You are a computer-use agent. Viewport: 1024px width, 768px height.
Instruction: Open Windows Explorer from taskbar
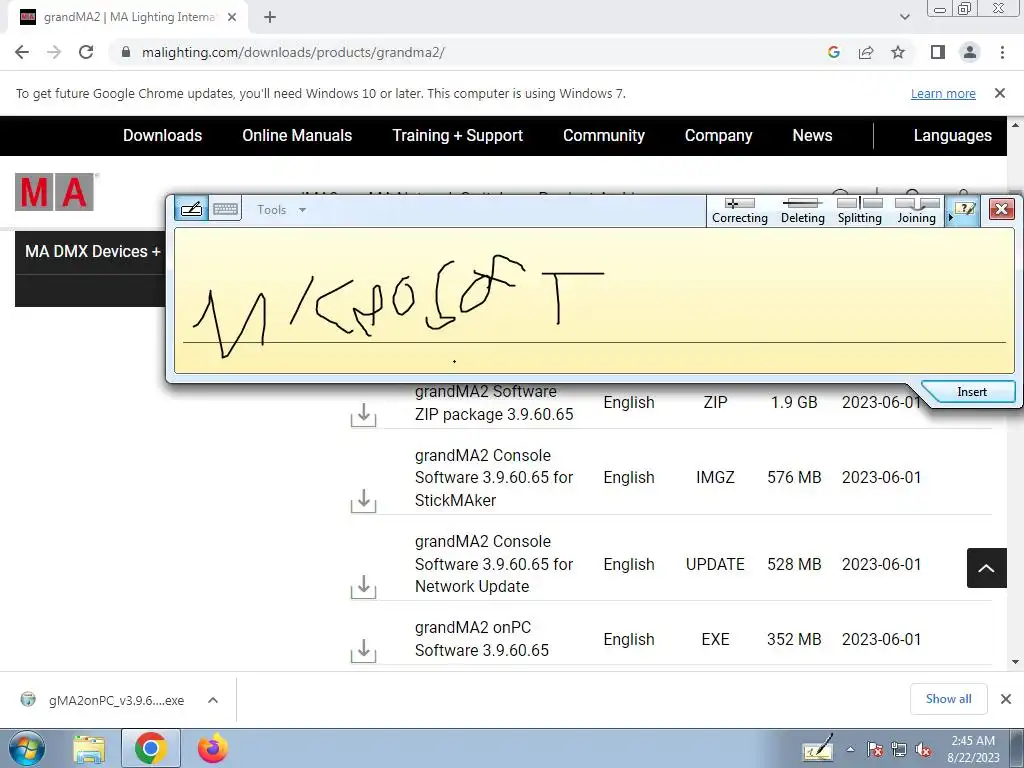(89, 748)
